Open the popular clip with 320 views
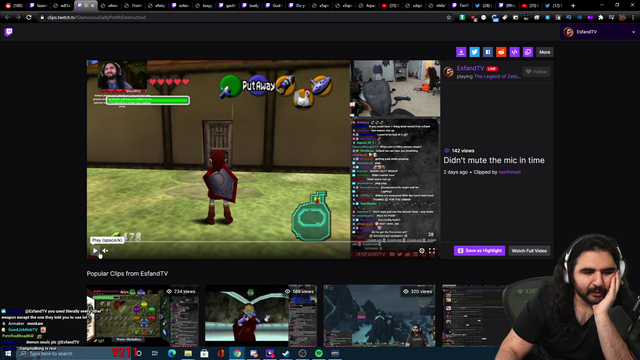The height and width of the screenshot is (360, 640). pyautogui.click(x=379, y=316)
